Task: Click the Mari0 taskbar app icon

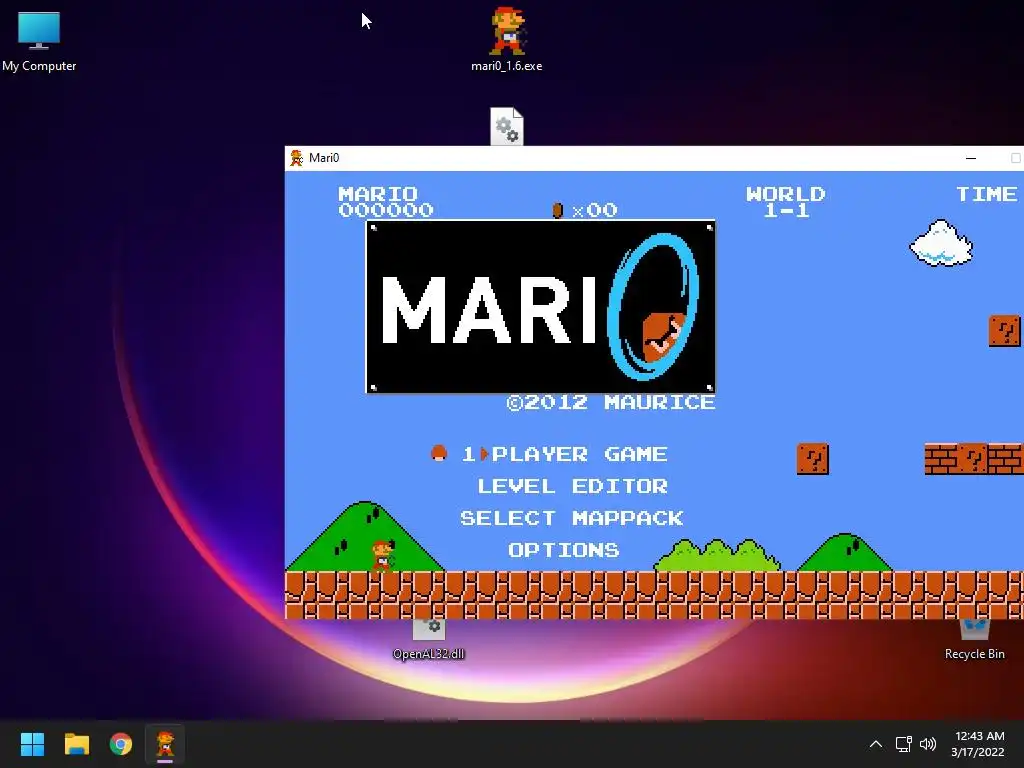Action: [x=165, y=744]
